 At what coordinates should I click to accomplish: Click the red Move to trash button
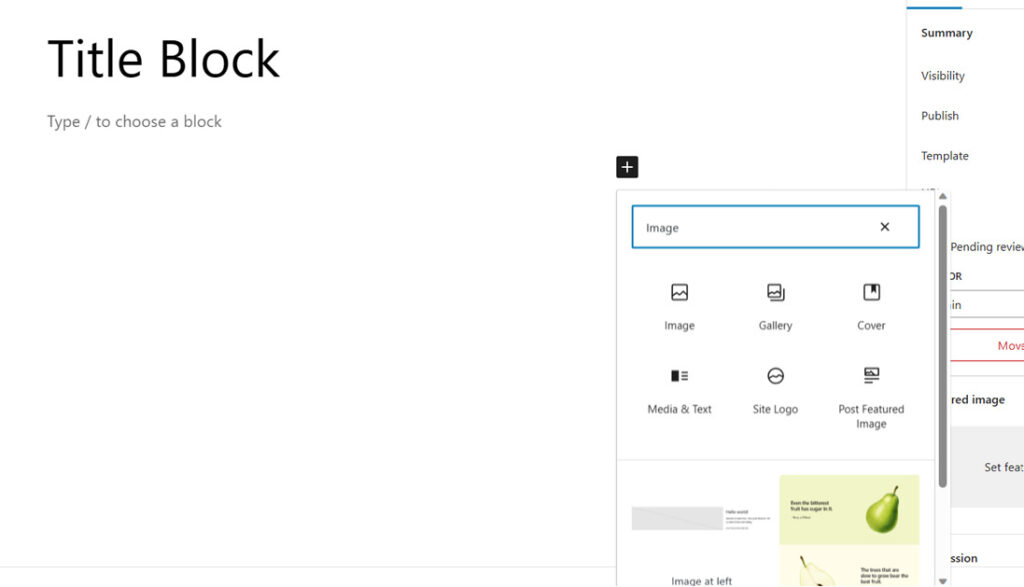click(987, 345)
